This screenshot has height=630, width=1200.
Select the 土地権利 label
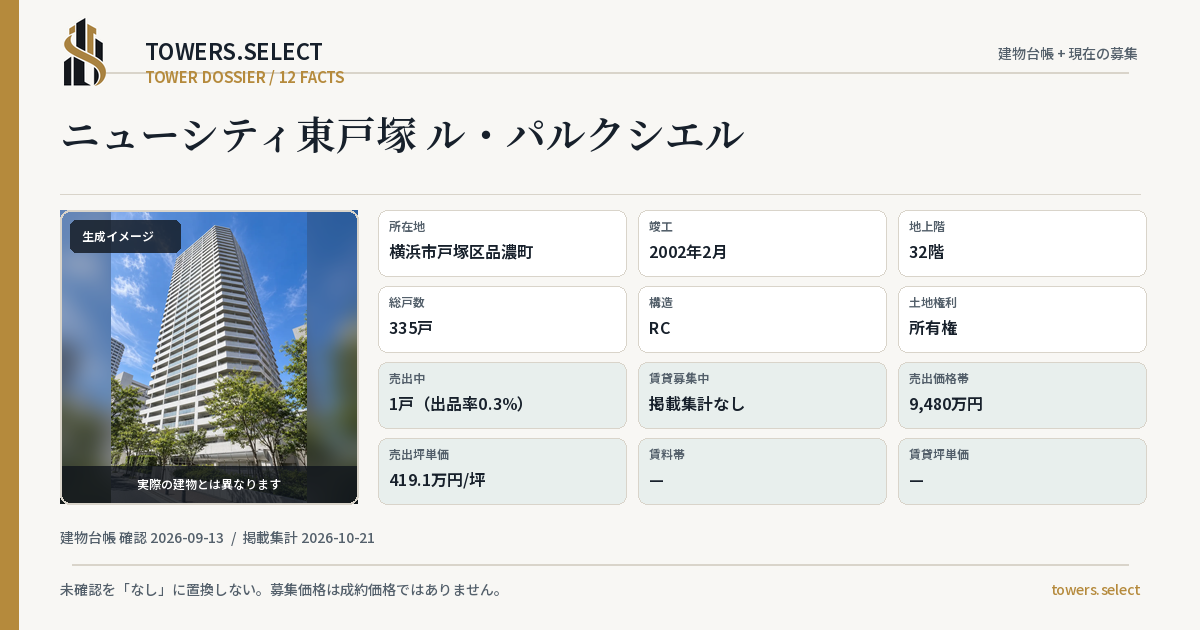click(x=933, y=303)
